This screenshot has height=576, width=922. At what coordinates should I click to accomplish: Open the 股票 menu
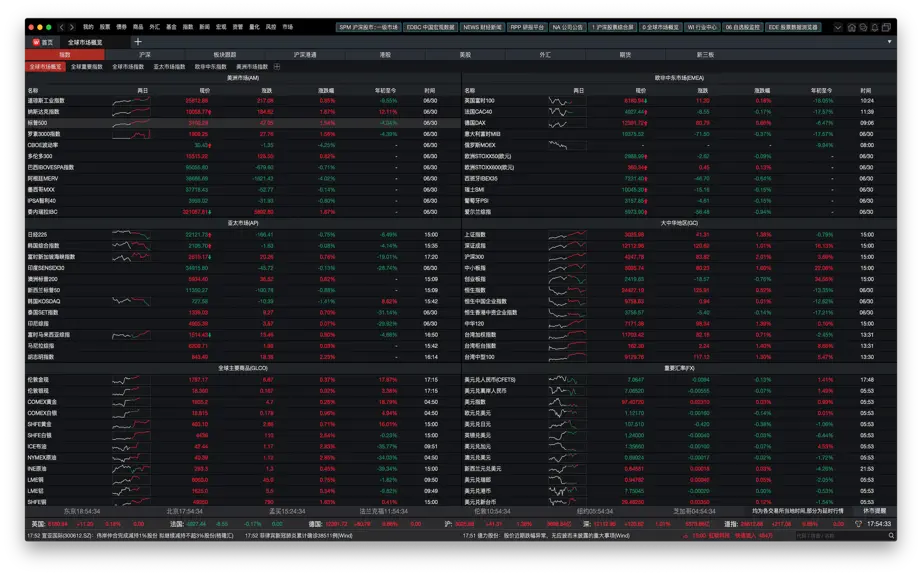pyautogui.click(x=105, y=27)
